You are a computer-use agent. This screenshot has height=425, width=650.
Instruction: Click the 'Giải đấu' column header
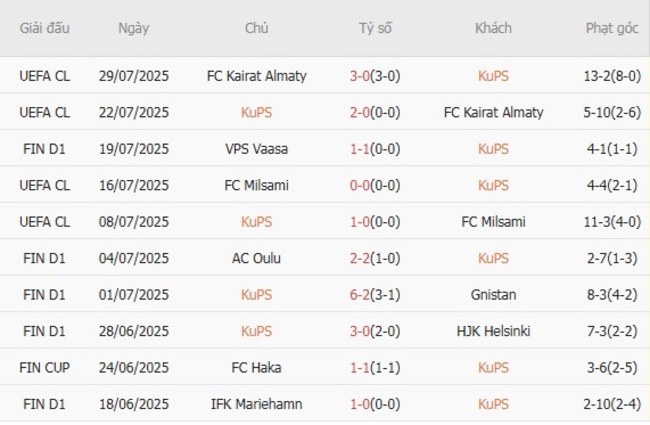(45, 28)
